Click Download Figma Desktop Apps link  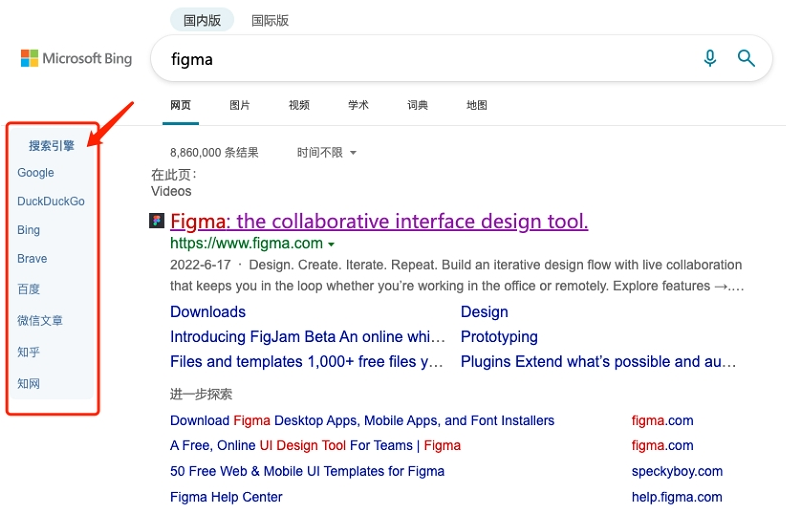[362, 420]
